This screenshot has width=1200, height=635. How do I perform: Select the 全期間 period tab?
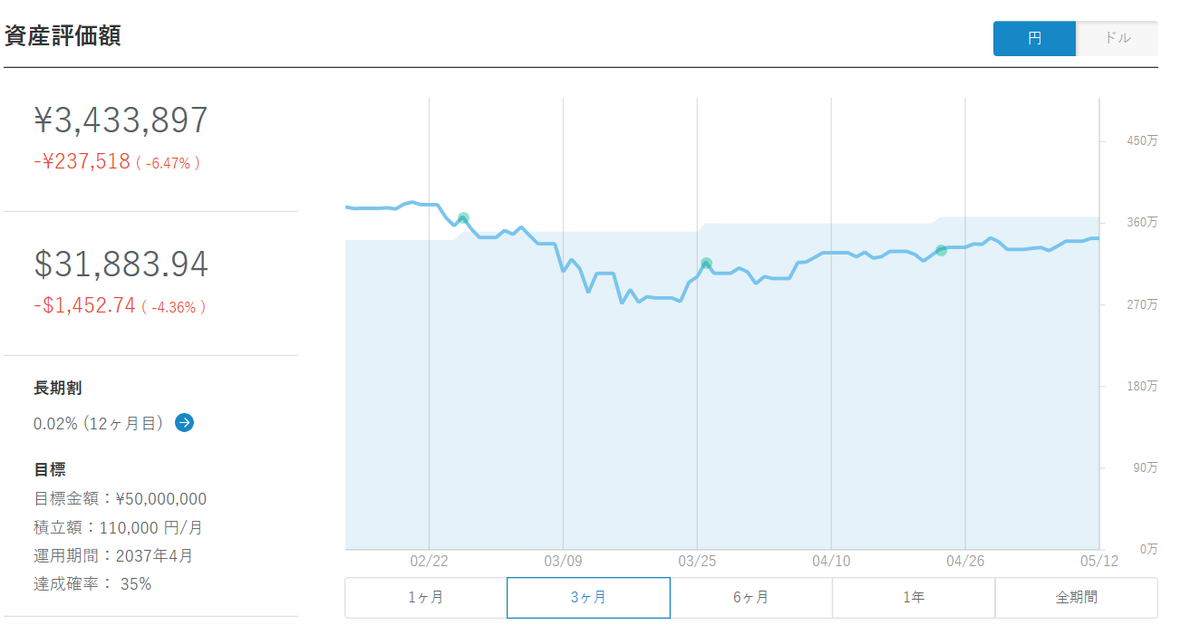click(1076, 598)
